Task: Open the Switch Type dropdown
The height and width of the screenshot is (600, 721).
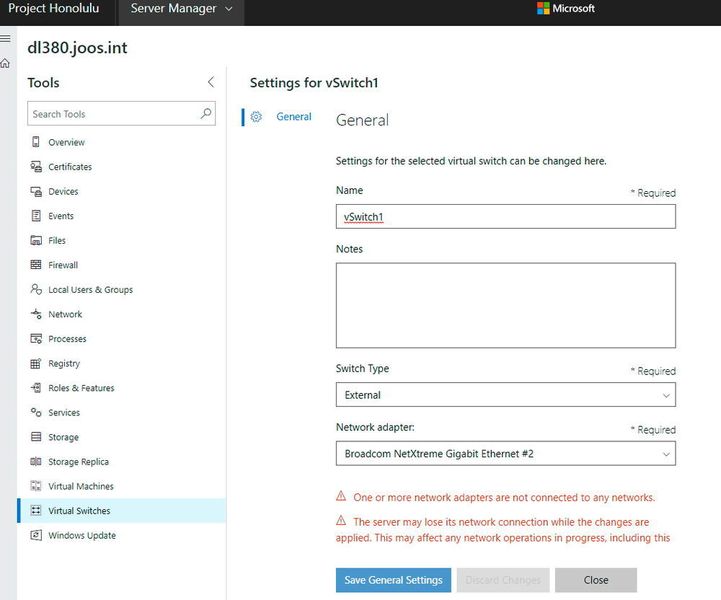Action: click(505, 395)
